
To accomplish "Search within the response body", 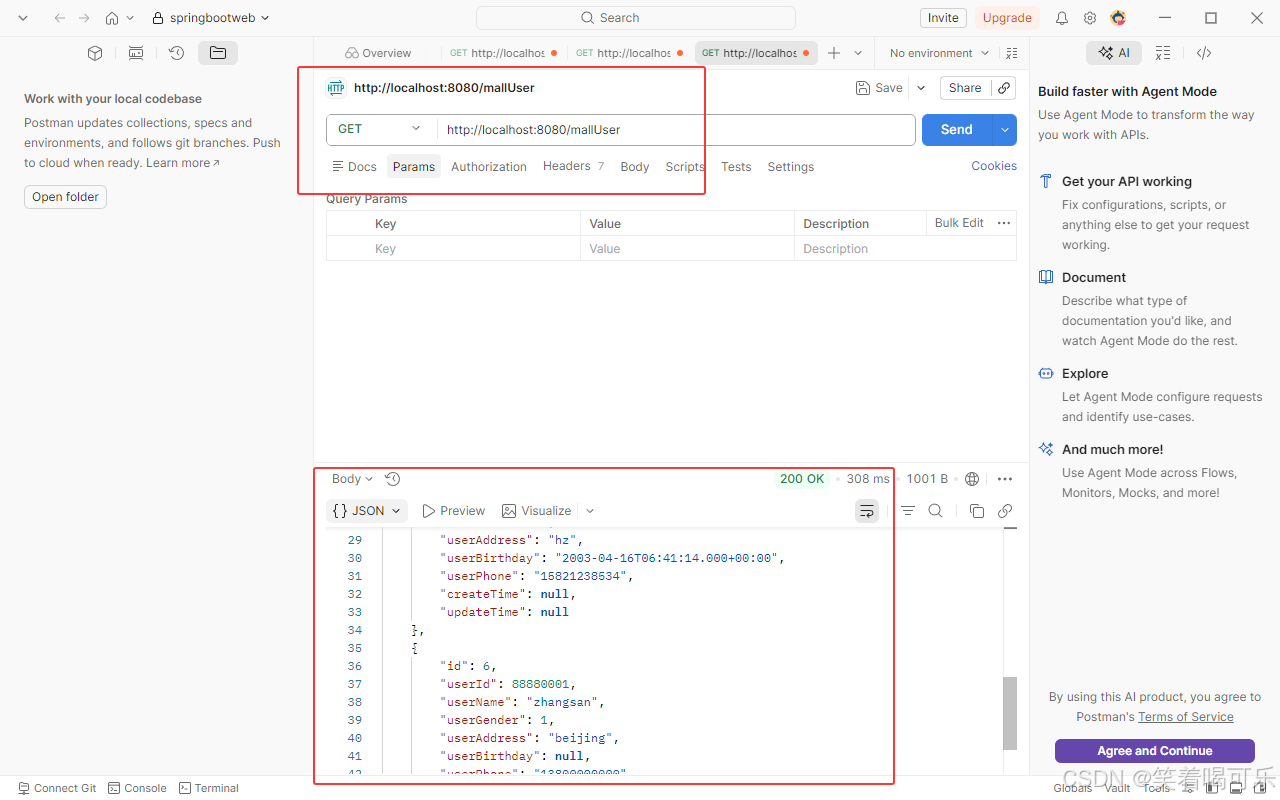I will [936, 511].
